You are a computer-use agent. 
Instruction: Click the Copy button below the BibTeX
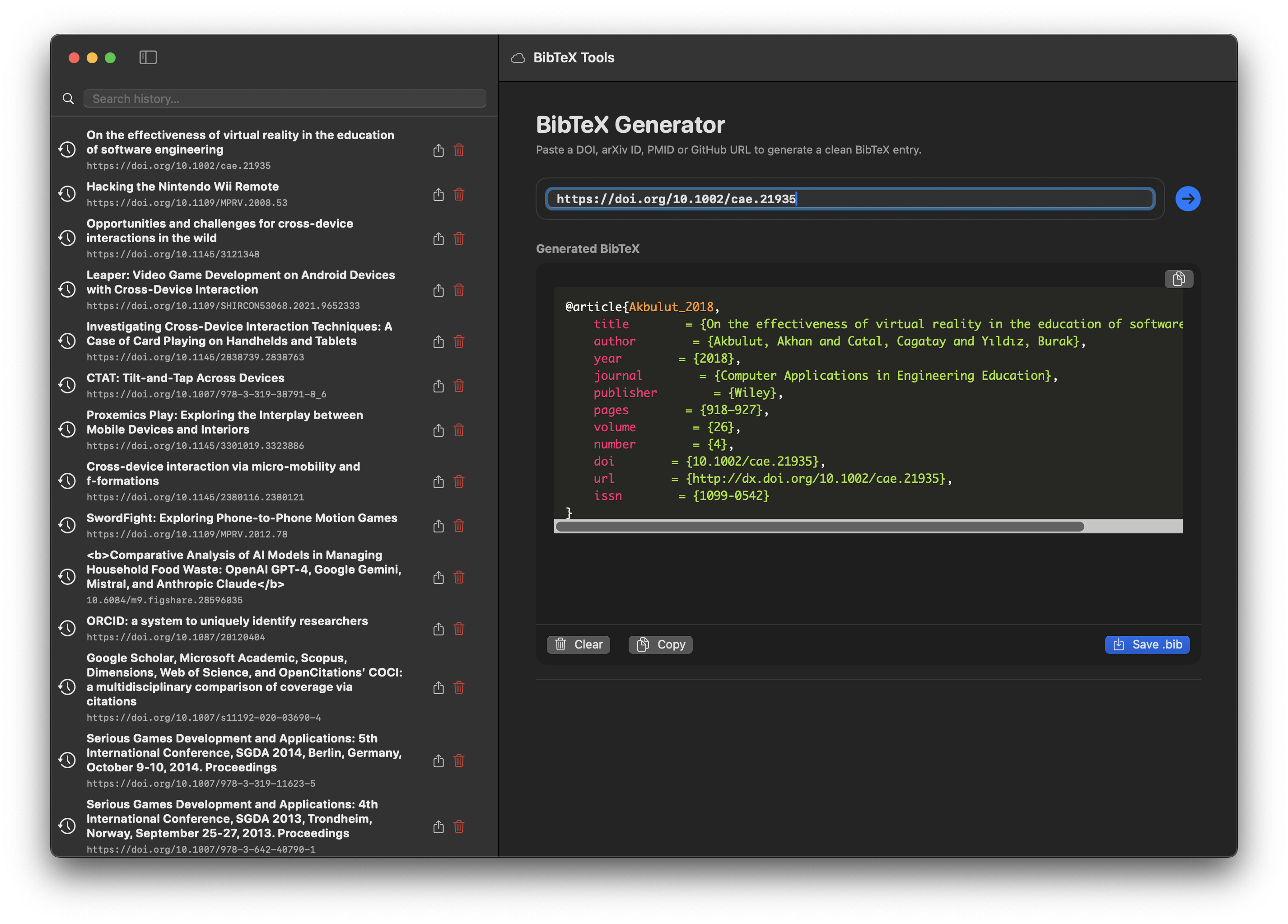click(660, 644)
